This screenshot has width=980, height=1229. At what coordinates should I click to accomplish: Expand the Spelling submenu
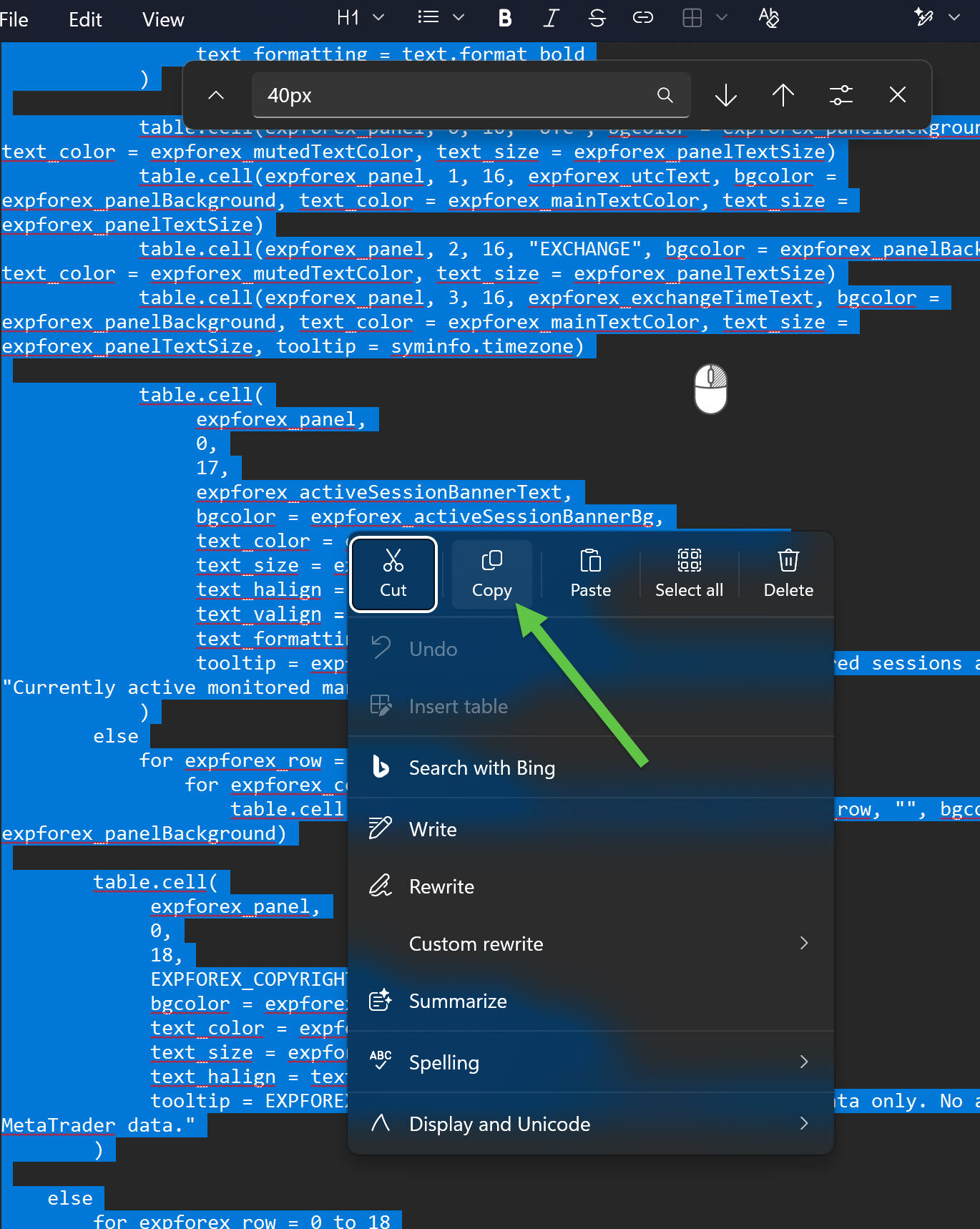coord(591,1062)
